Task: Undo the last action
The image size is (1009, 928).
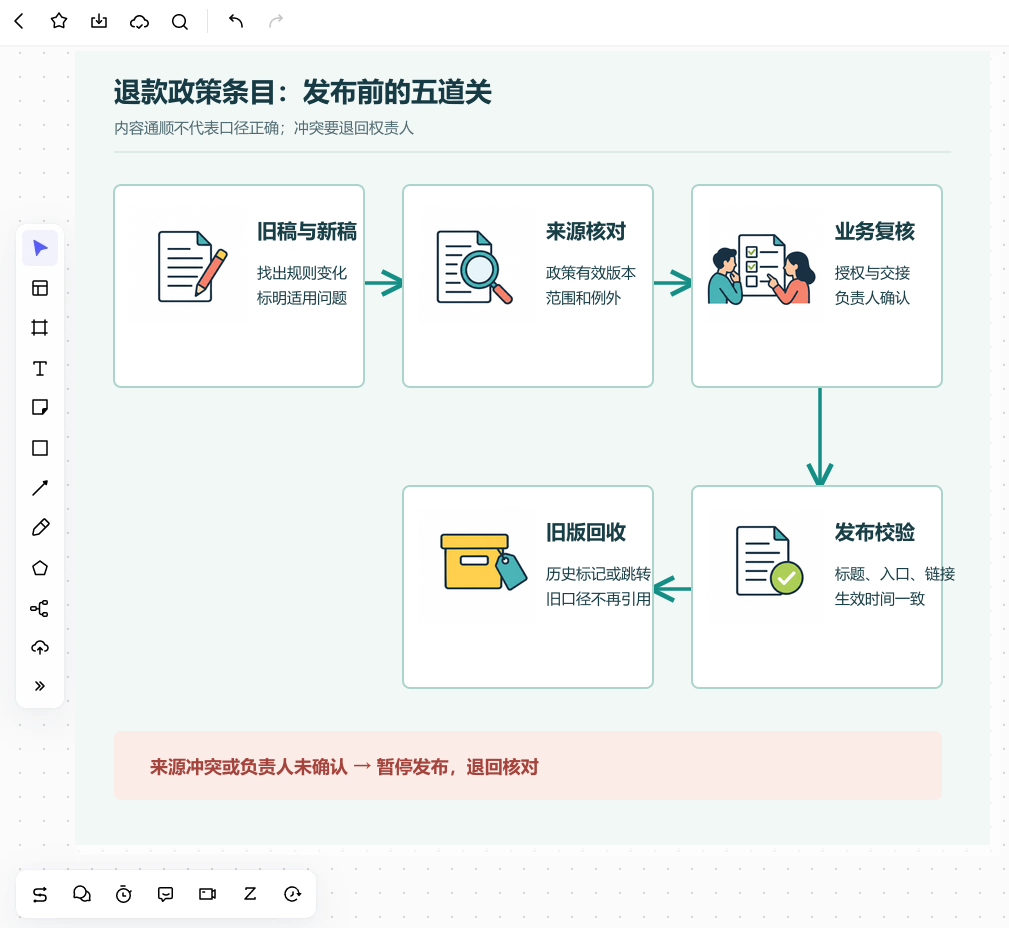Action: (x=236, y=21)
